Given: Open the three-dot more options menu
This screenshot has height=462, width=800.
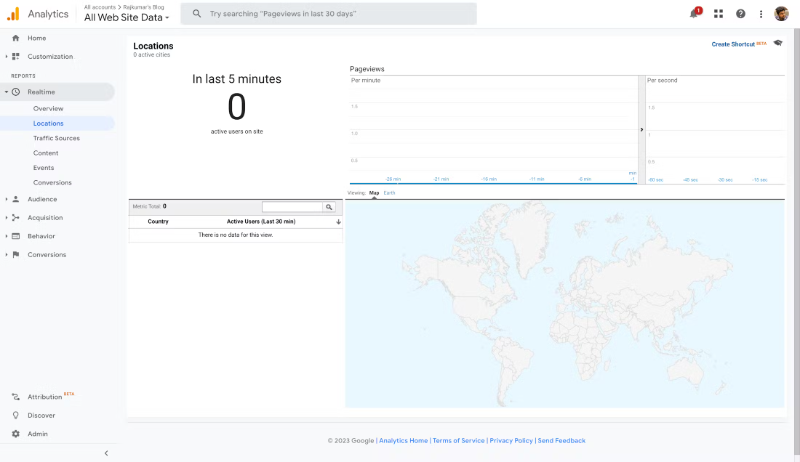Looking at the screenshot, I should (761, 14).
